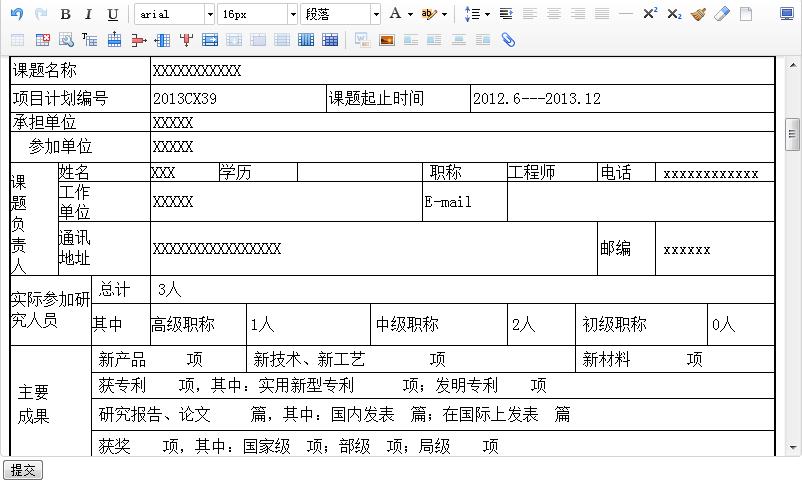Switch to fullscreen editor mode

pos(787,14)
